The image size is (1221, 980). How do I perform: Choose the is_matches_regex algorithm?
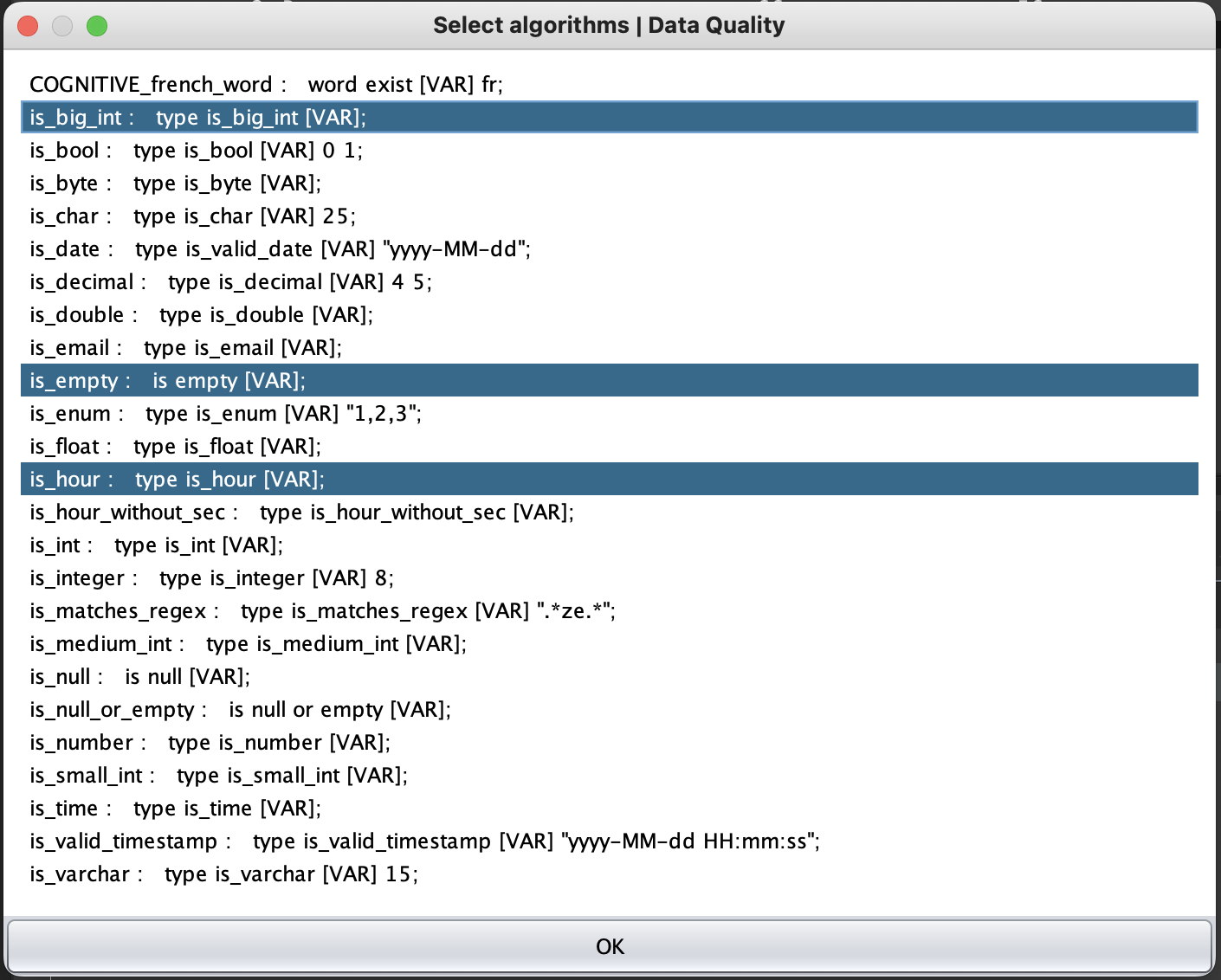(322, 611)
